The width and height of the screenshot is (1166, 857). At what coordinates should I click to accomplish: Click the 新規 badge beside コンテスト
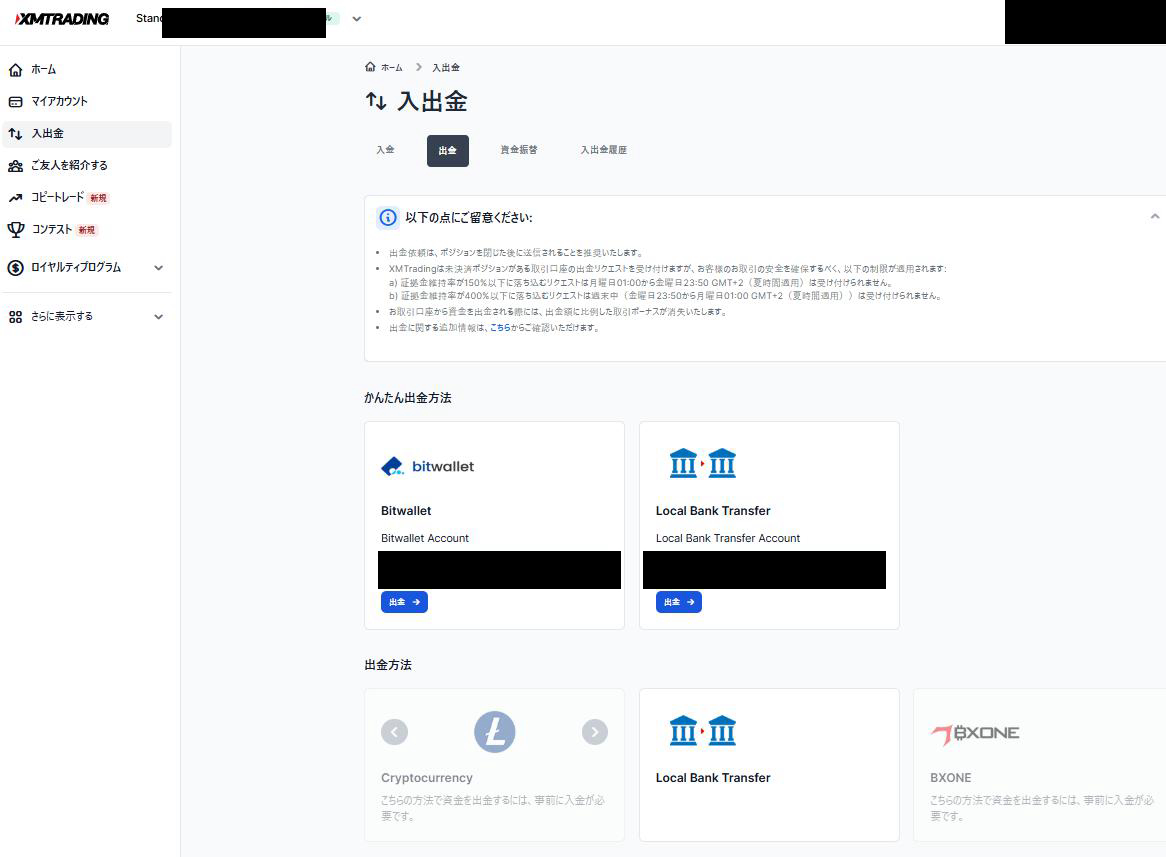pos(87,230)
